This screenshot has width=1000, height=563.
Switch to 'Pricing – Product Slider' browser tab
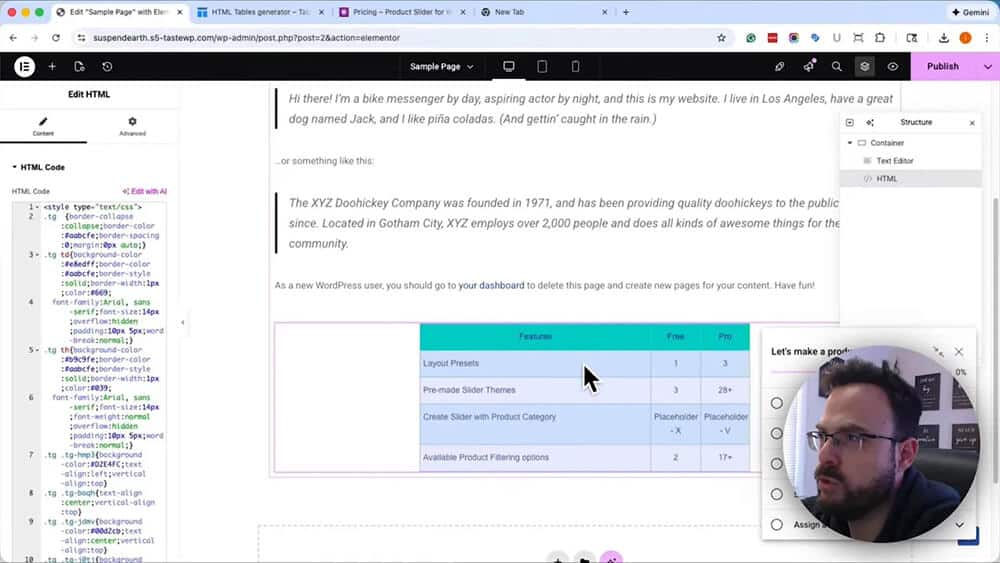403,12
